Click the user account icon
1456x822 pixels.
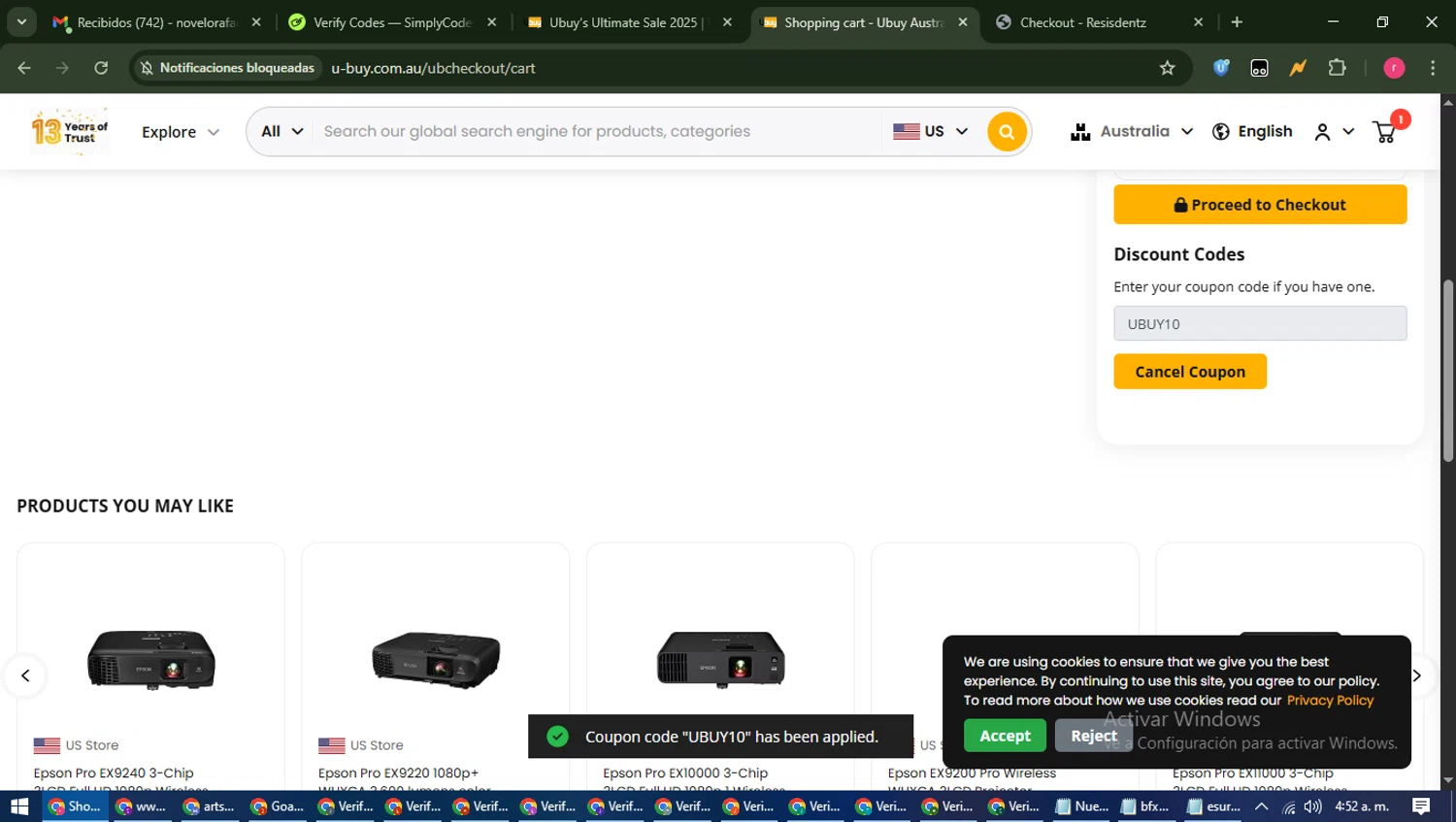tap(1322, 132)
